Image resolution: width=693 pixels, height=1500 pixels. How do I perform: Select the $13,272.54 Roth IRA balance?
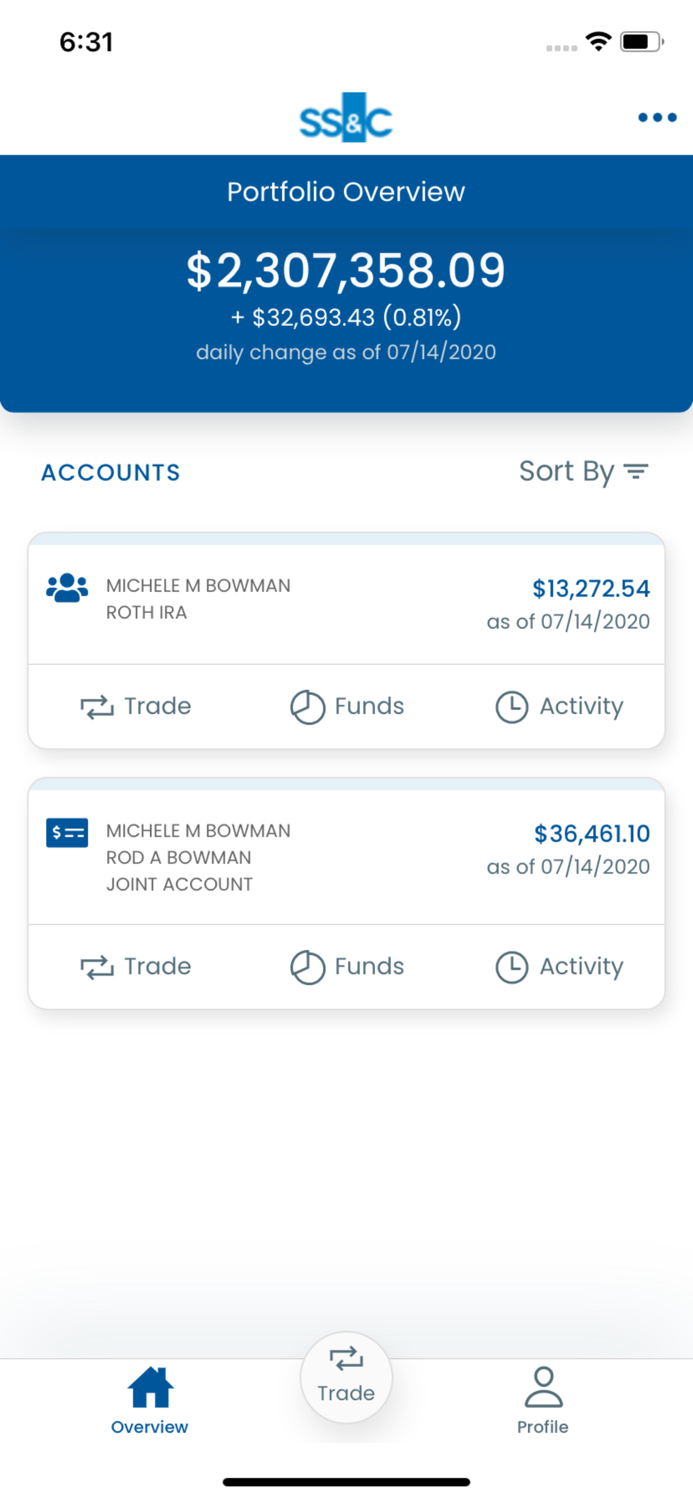592,588
